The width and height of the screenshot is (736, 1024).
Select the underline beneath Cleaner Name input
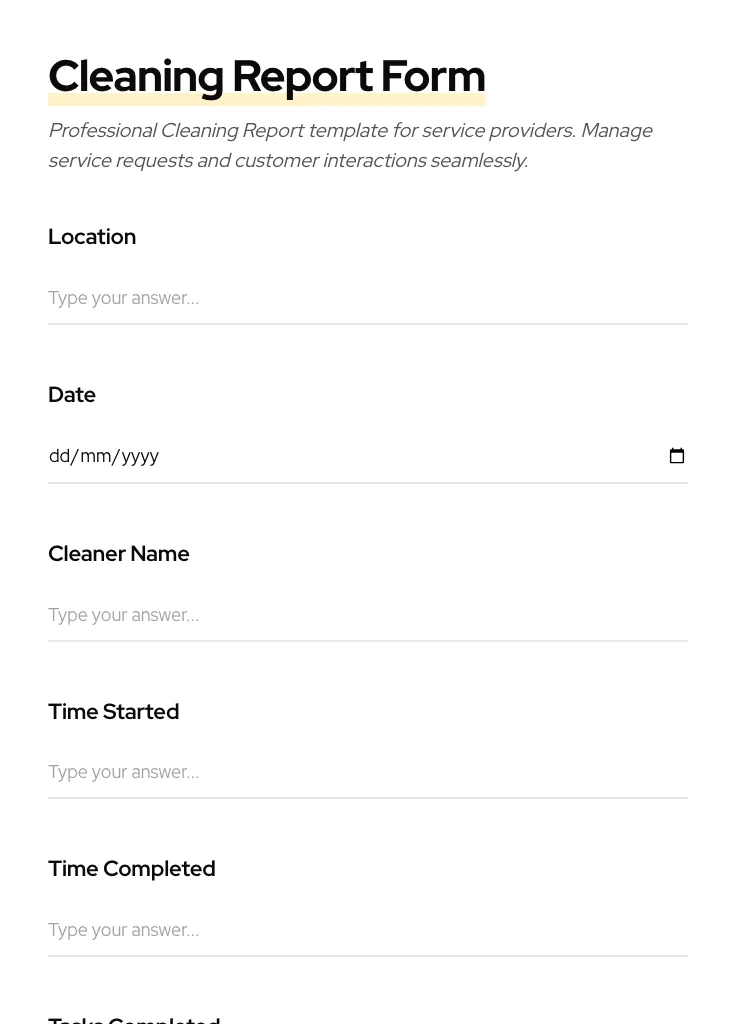(368, 639)
